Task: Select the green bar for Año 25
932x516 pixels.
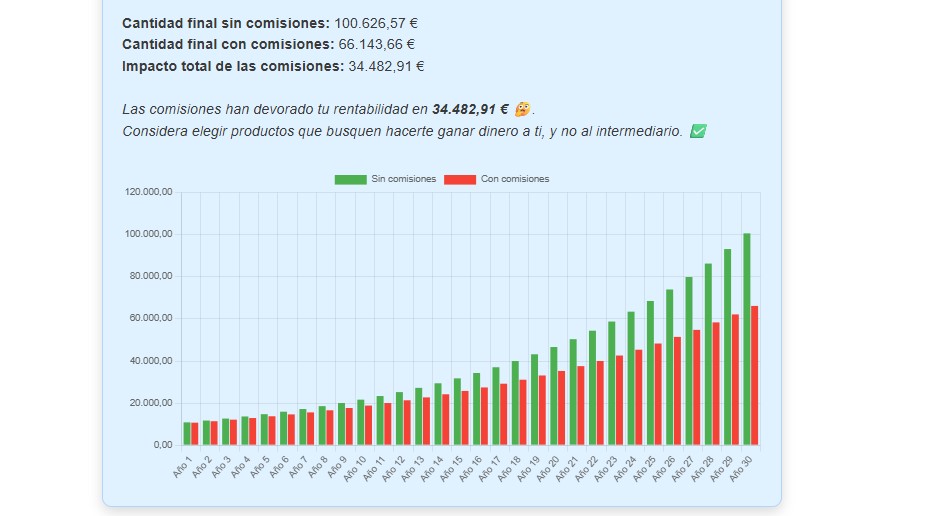Action: (650, 373)
